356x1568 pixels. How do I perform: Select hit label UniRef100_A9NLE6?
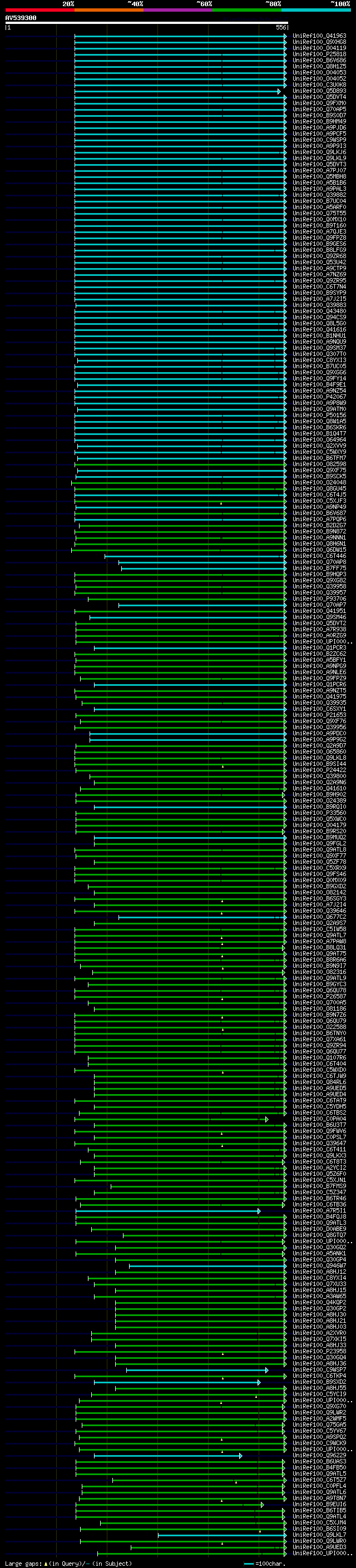319,671
